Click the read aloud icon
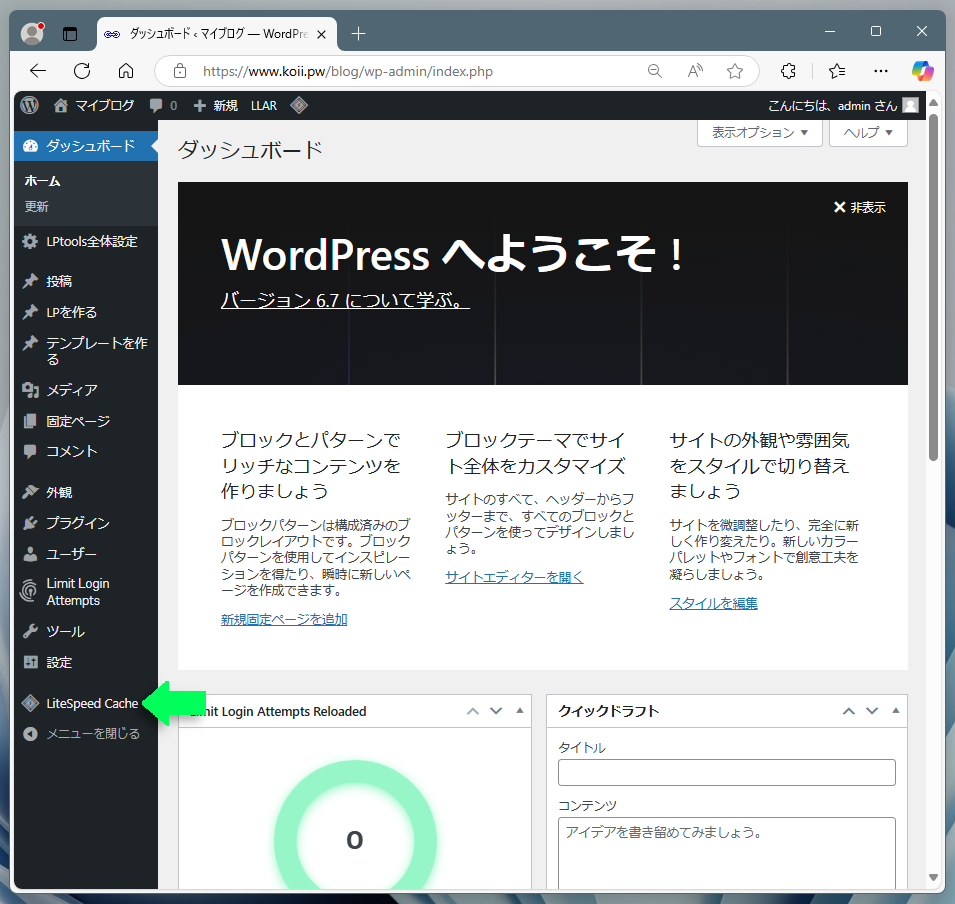 (695, 71)
